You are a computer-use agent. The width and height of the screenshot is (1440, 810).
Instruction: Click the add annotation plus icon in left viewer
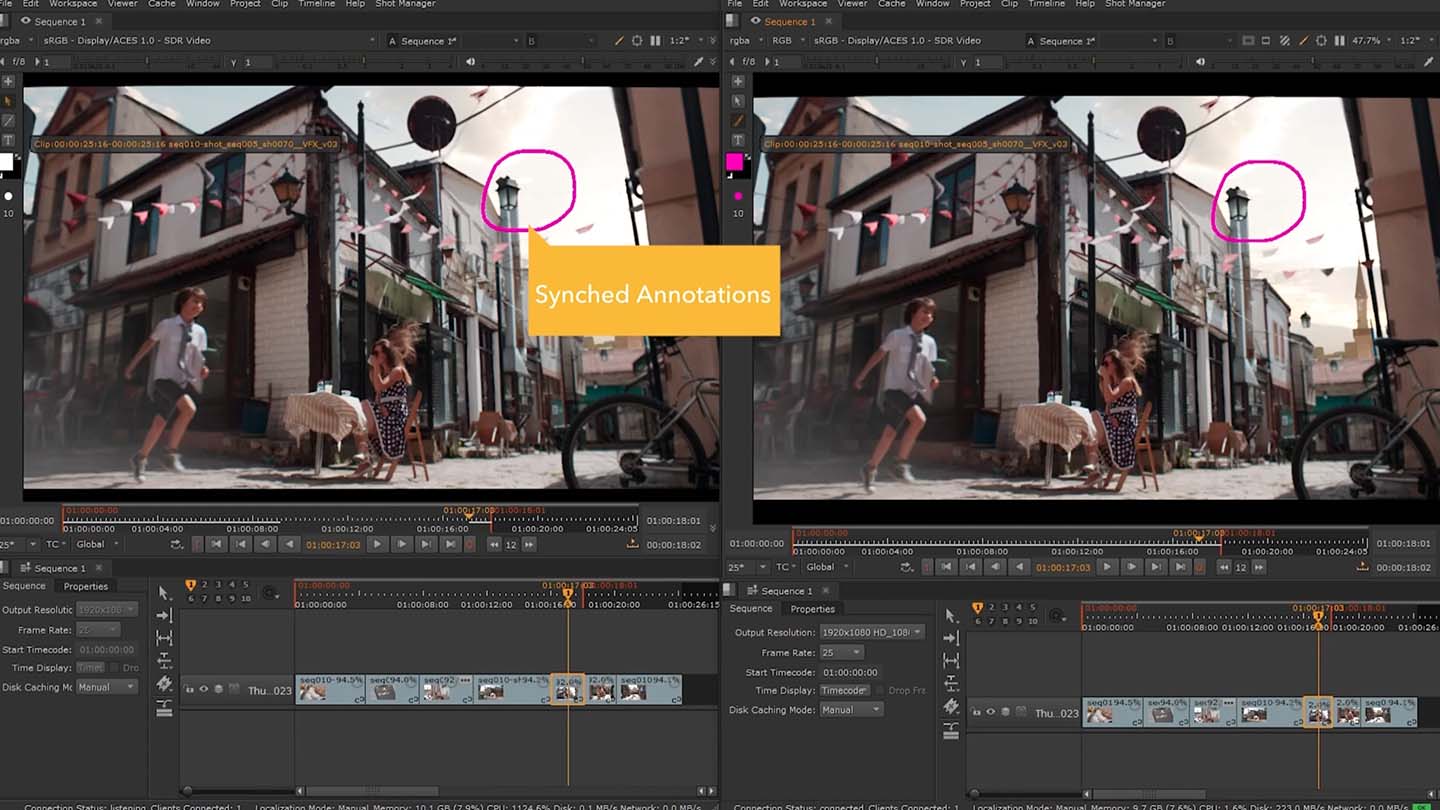tap(9, 81)
